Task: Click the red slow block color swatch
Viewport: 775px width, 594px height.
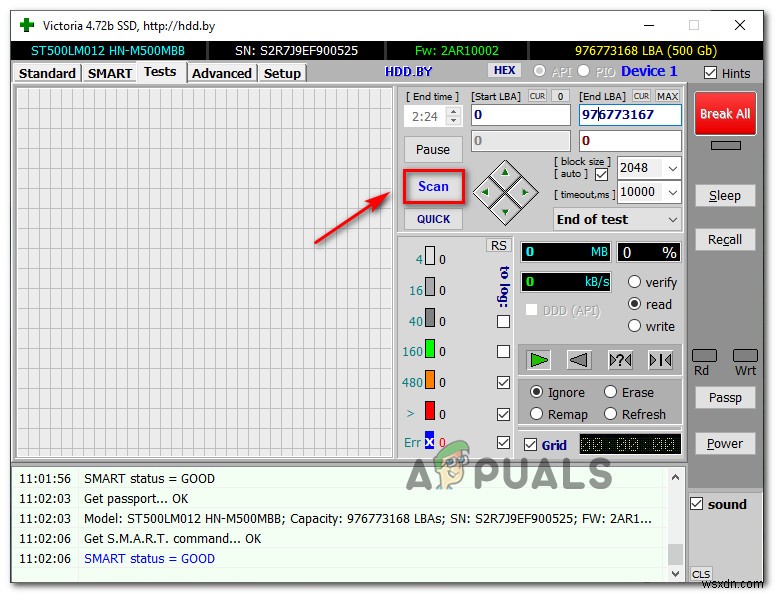Action: (430, 410)
